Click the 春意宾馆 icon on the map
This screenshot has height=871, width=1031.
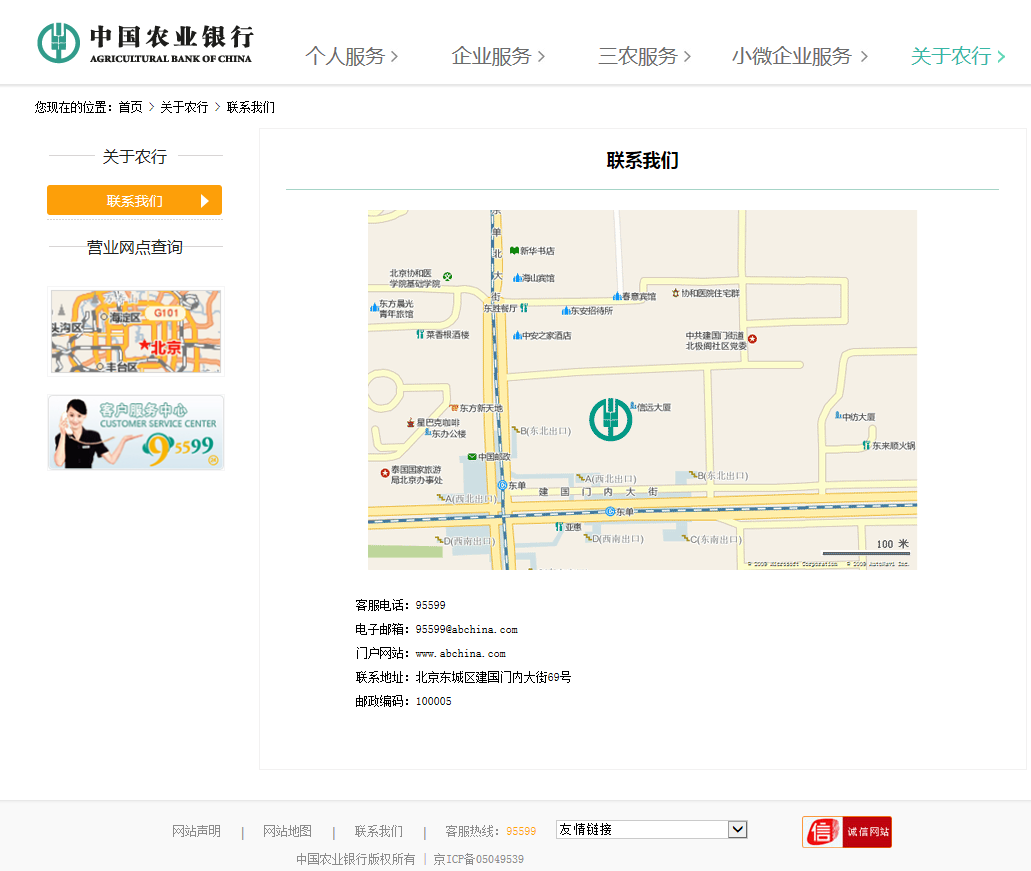617,296
